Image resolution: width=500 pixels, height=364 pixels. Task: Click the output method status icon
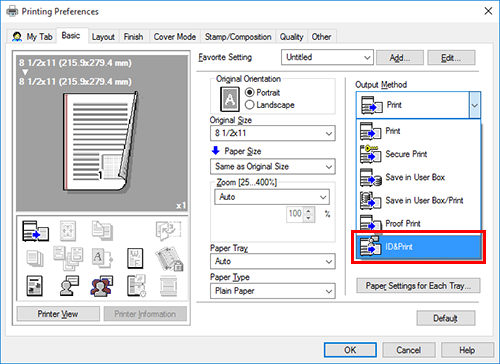click(35, 231)
